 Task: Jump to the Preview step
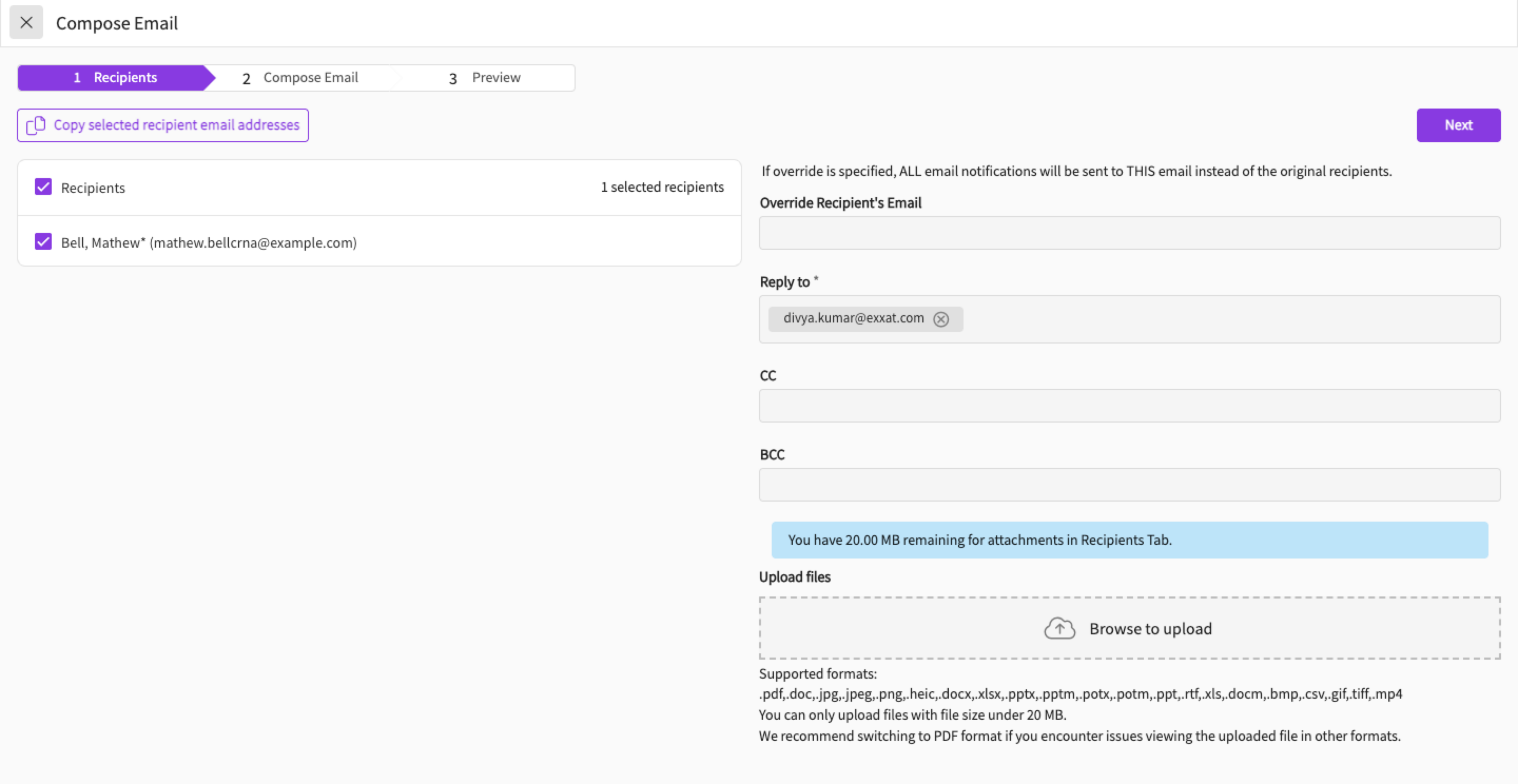484,78
